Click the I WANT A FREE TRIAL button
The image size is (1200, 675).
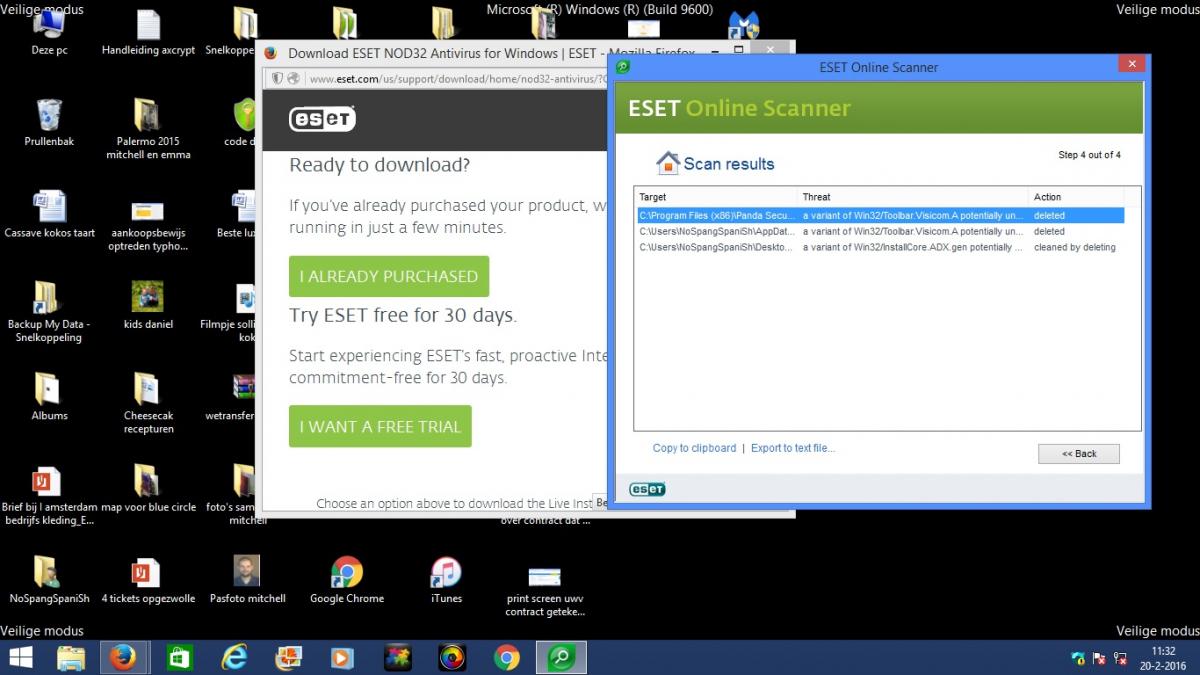click(380, 426)
